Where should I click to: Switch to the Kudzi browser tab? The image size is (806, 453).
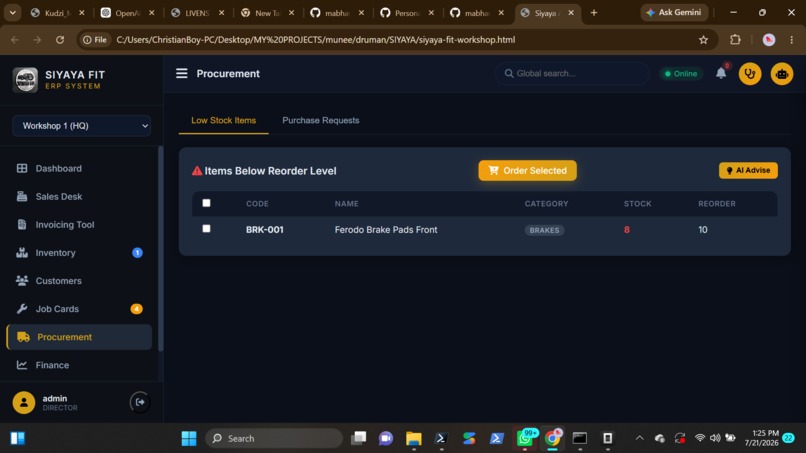(x=58, y=13)
